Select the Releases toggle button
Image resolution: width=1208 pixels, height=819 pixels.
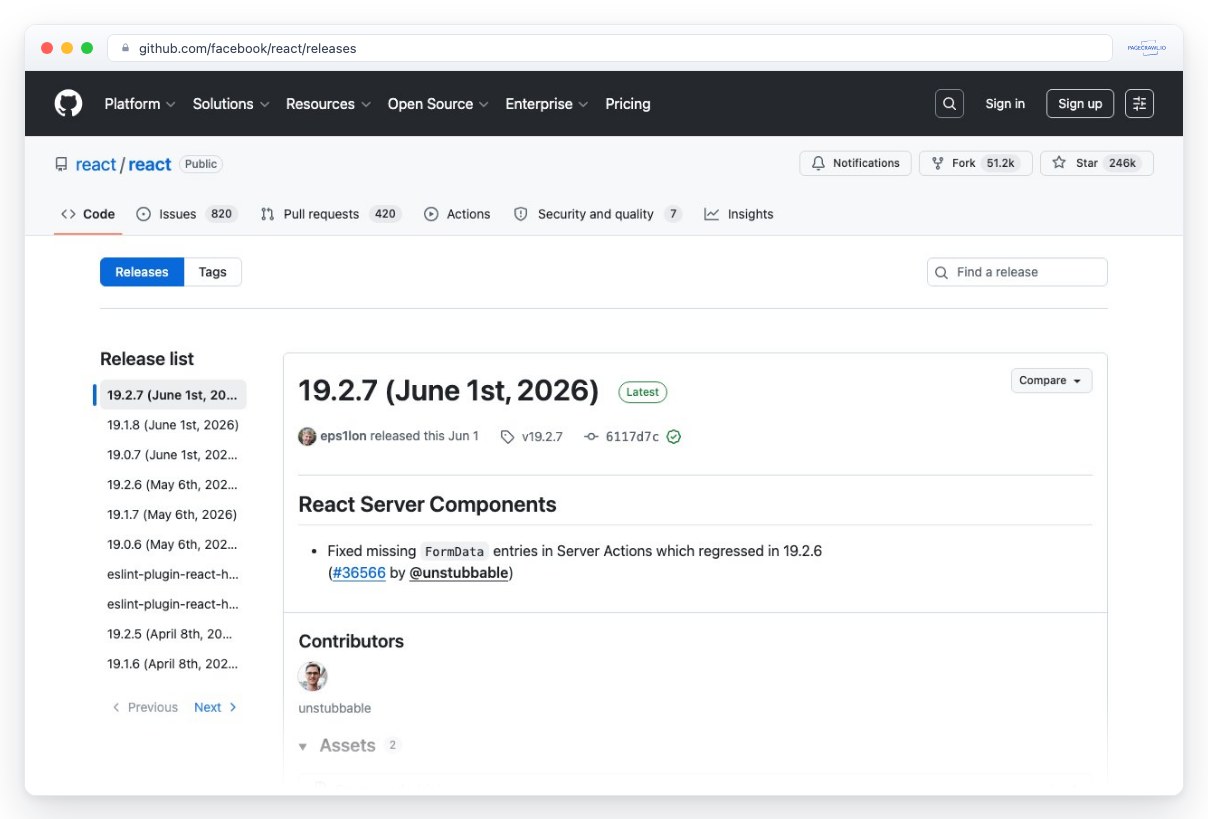click(x=142, y=272)
